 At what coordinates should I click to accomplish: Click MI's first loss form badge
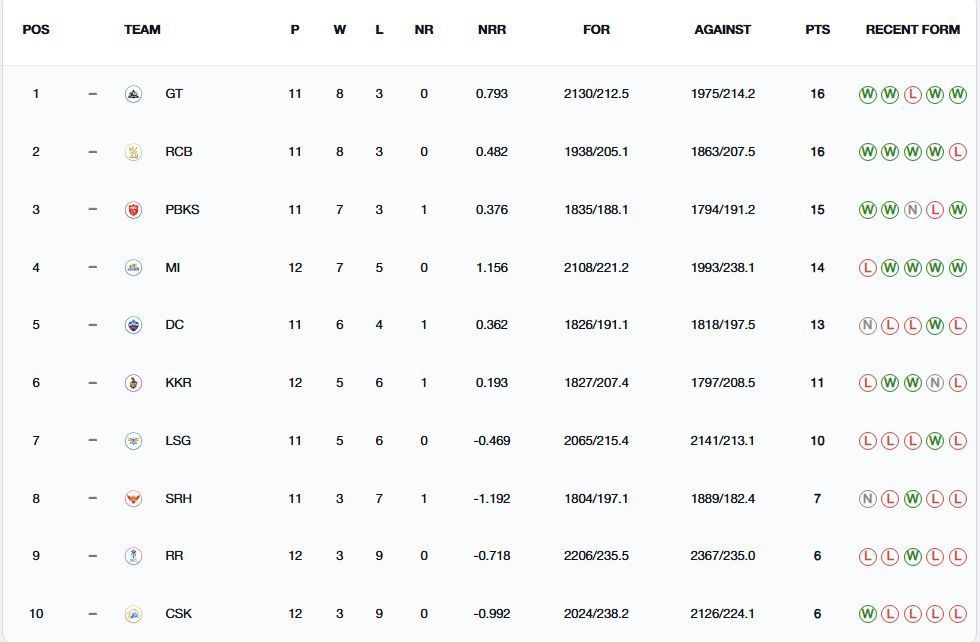(x=867, y=267)
